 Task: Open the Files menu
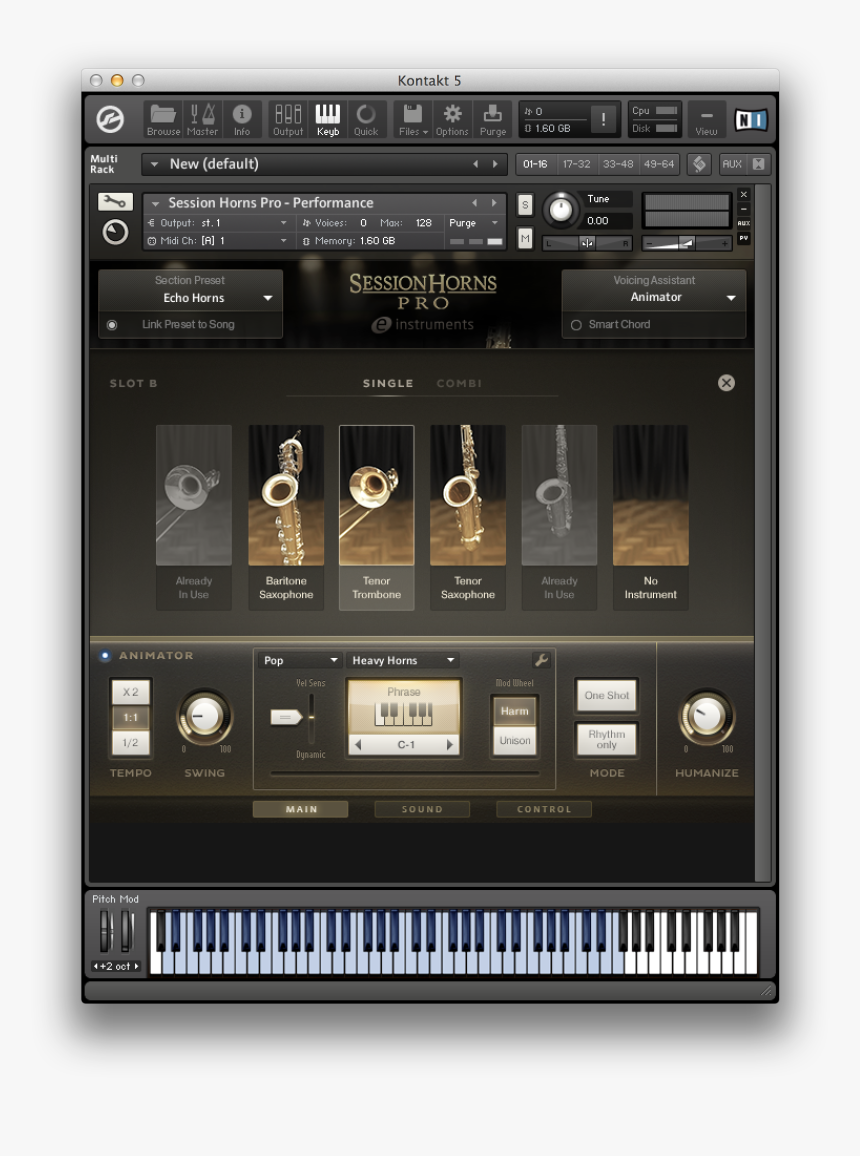(413, 119)
